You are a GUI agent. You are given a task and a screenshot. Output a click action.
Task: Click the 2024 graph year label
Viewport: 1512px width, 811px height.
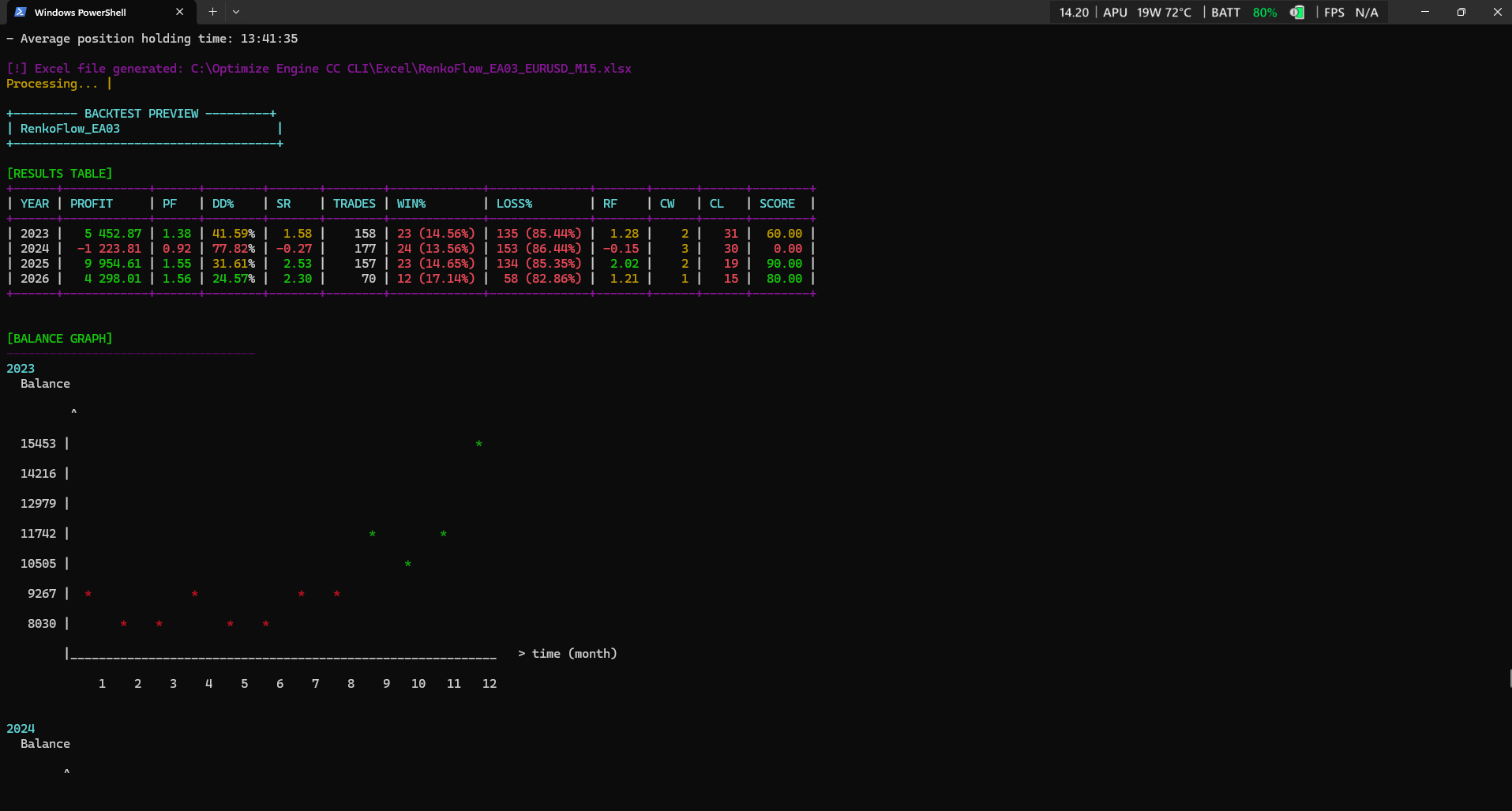[21, 729]
